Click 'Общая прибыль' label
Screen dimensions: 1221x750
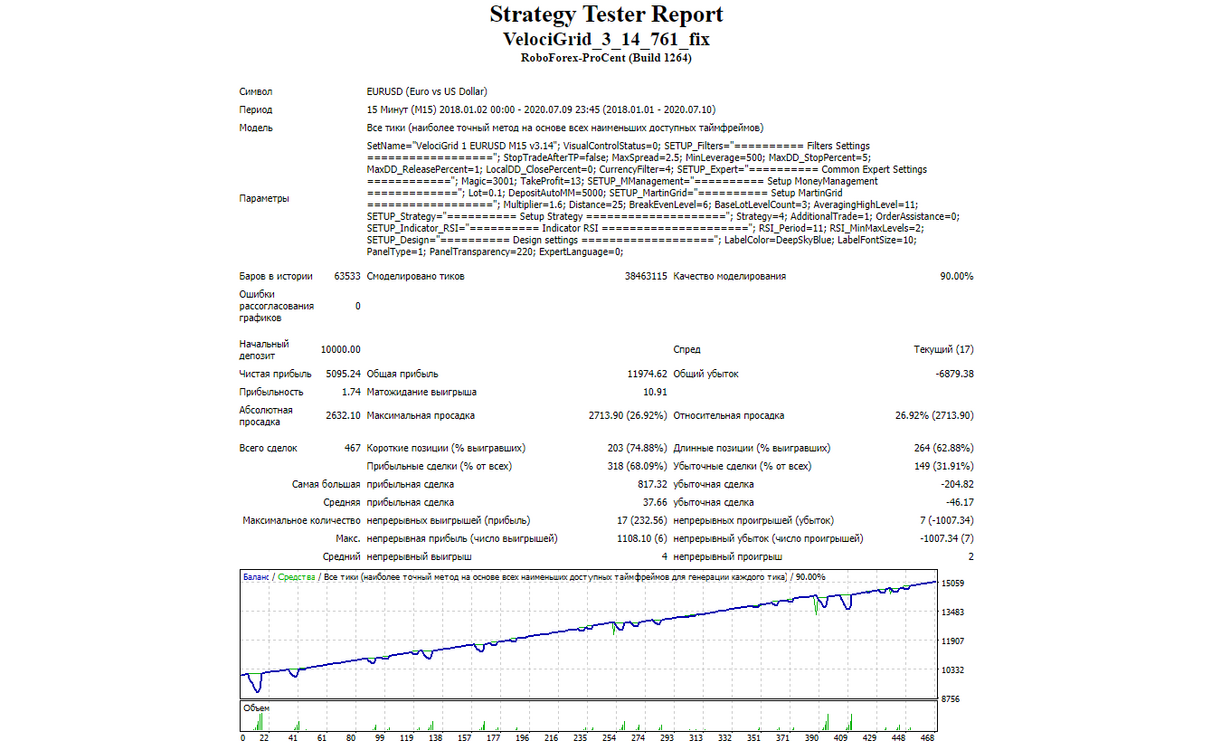click(x=401, y=374)
